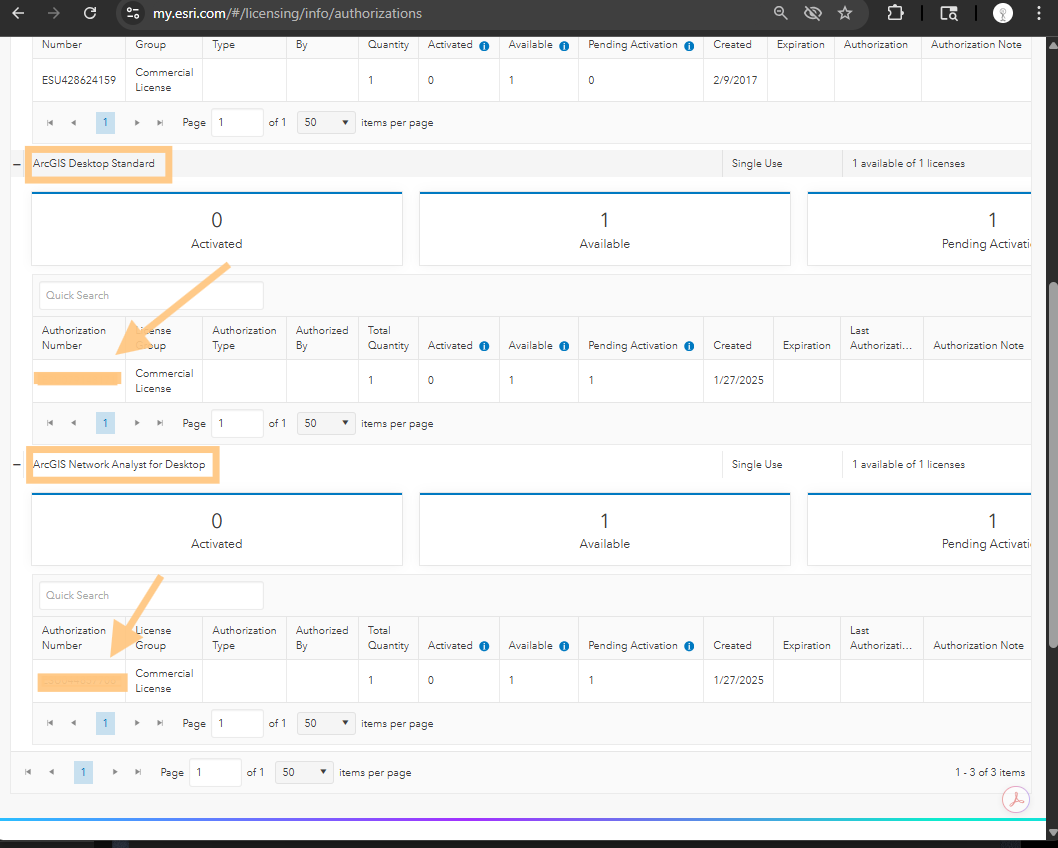Click the Created column header in Desktop Standard table

click(732, 346)
